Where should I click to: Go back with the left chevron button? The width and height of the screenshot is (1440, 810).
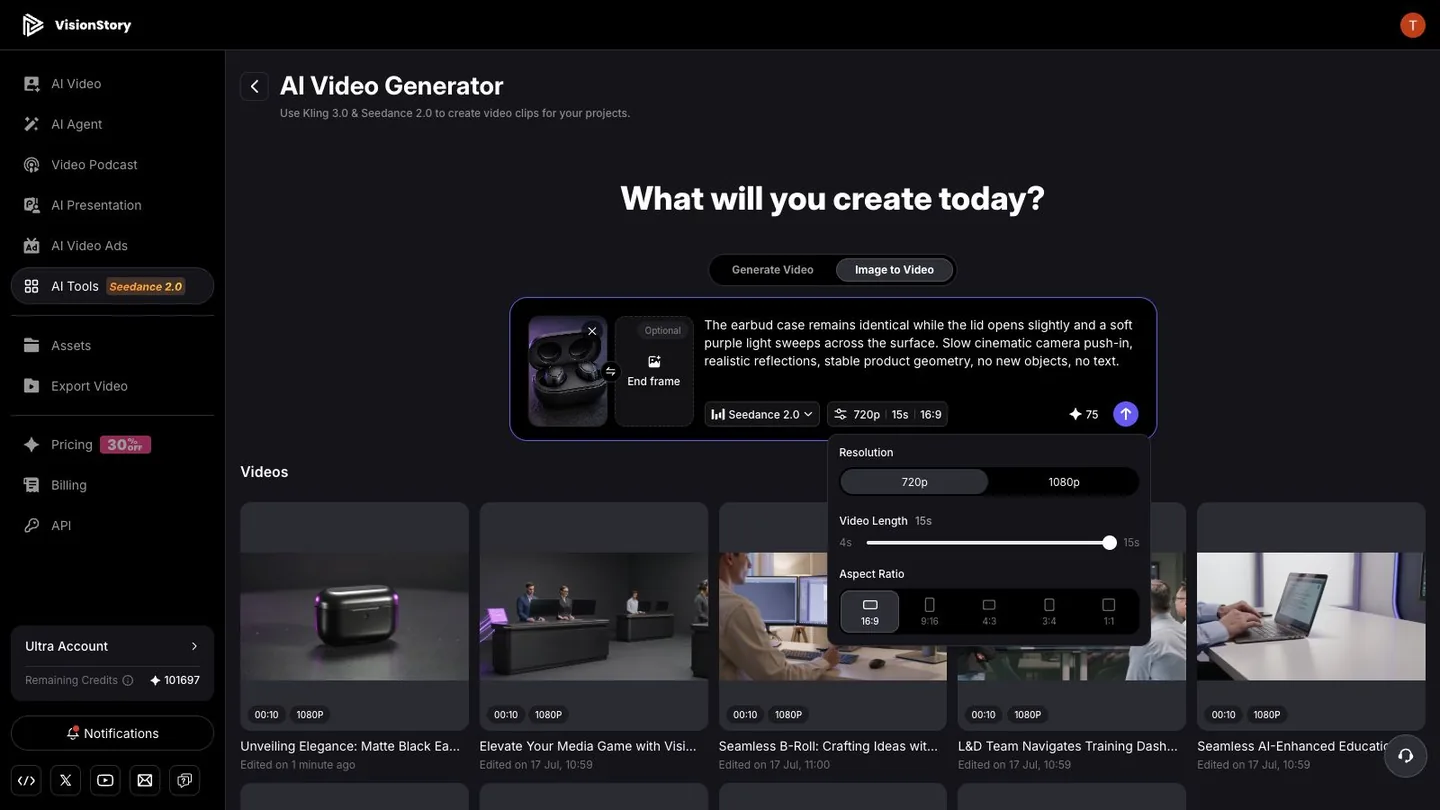[254, 87]
